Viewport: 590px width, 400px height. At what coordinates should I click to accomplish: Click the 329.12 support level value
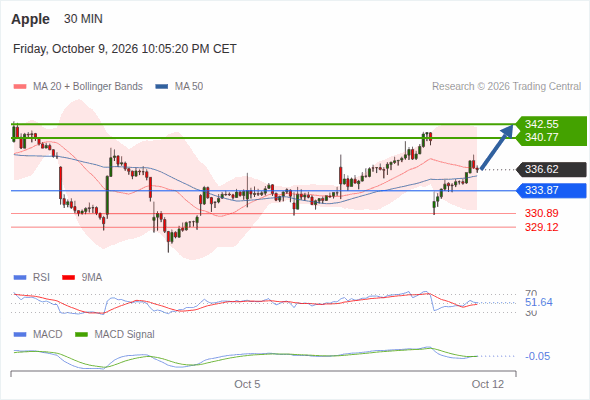point(541,227)
